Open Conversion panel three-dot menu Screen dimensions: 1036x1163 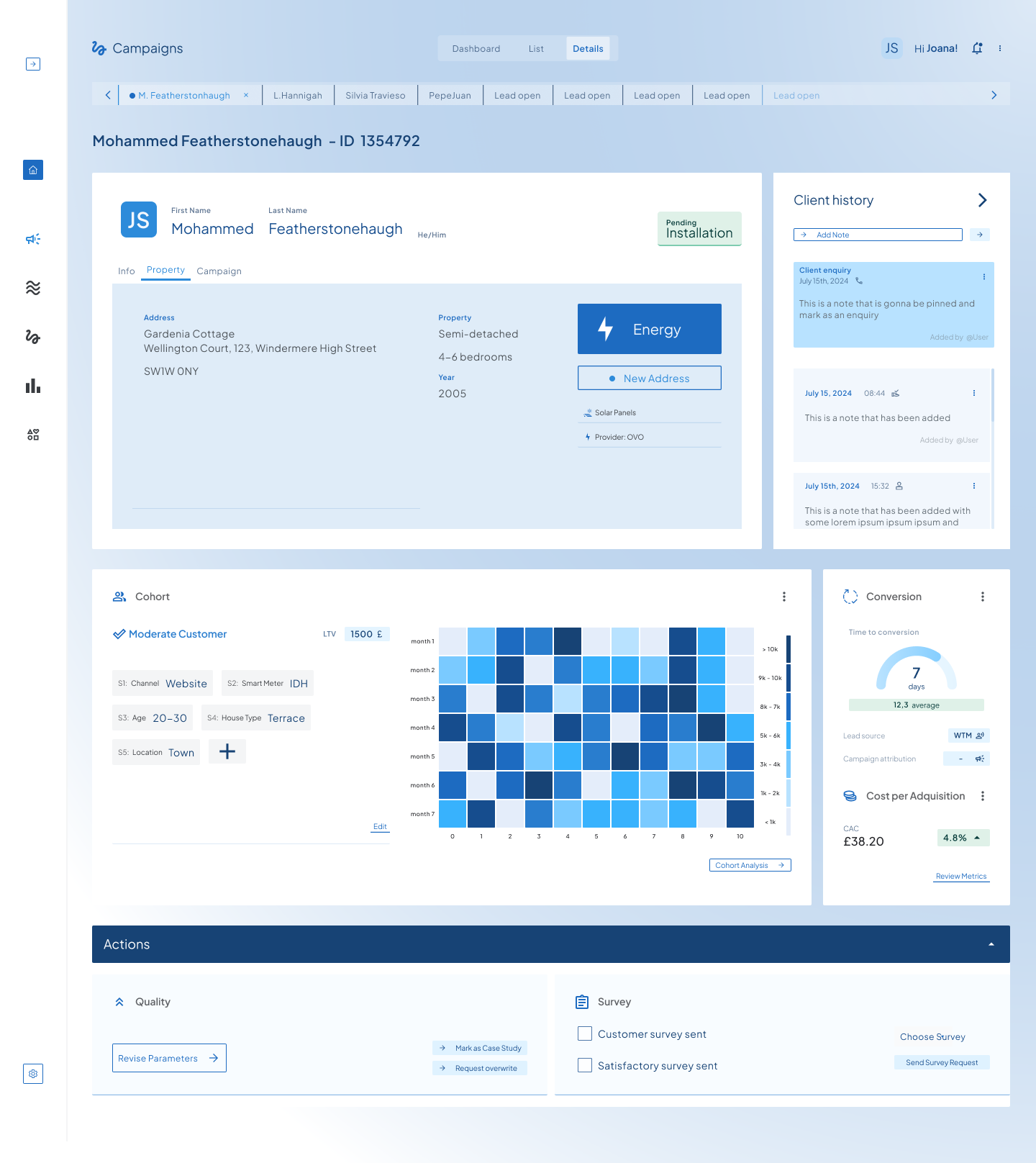click(x=983, y=597)
